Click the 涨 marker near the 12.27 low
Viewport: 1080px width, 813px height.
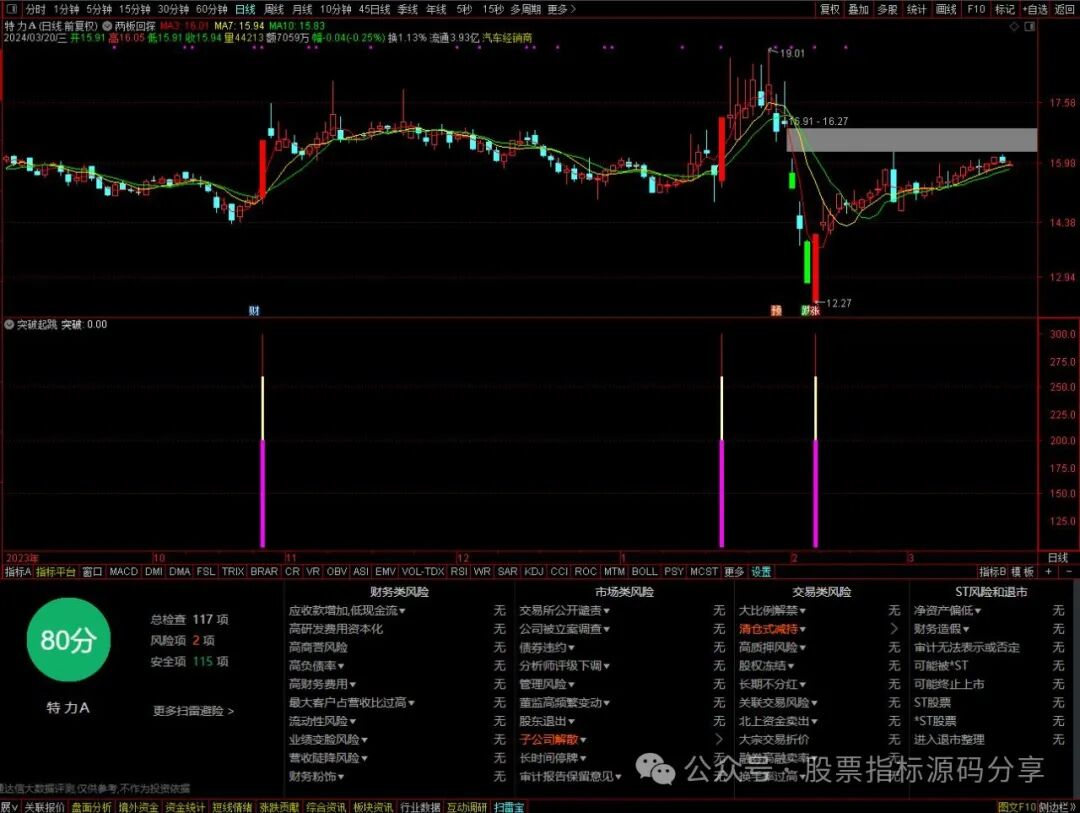pos(815,311)
